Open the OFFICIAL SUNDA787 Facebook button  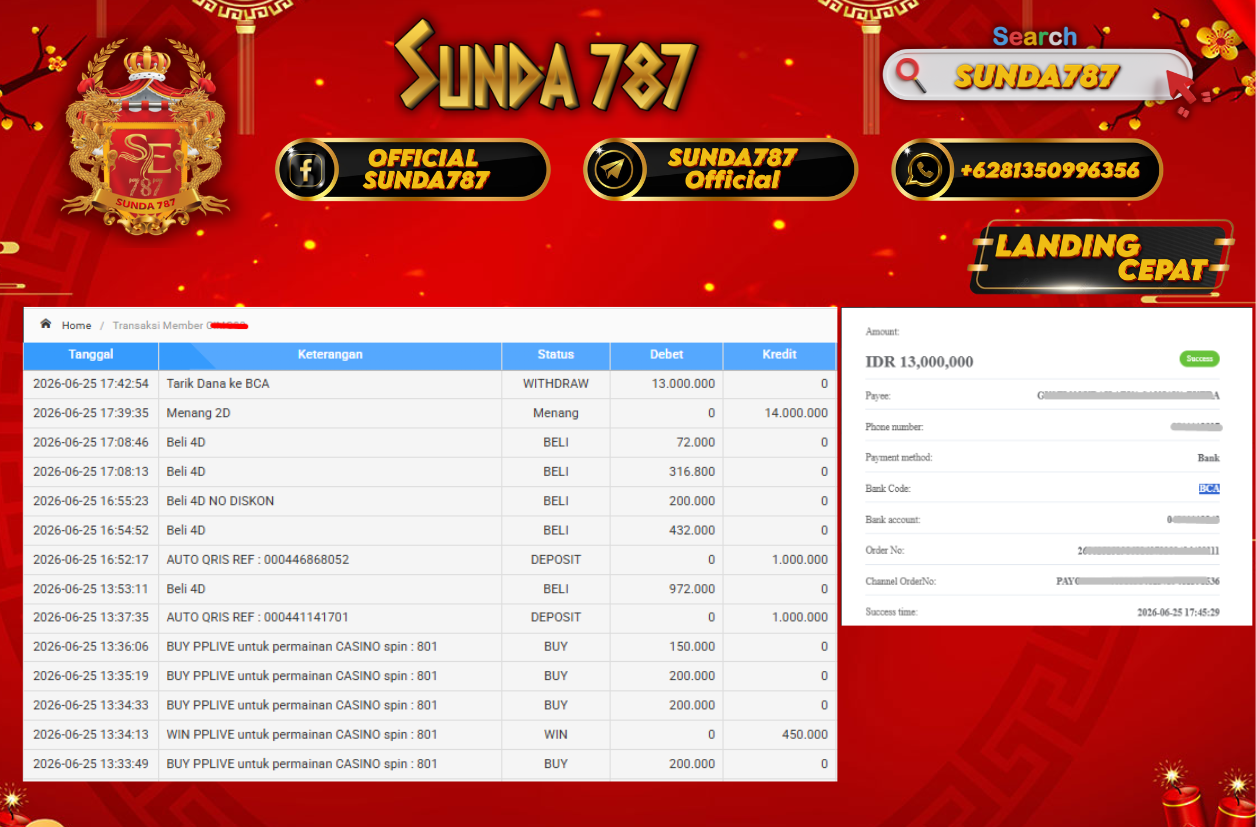tap(413, 170)
